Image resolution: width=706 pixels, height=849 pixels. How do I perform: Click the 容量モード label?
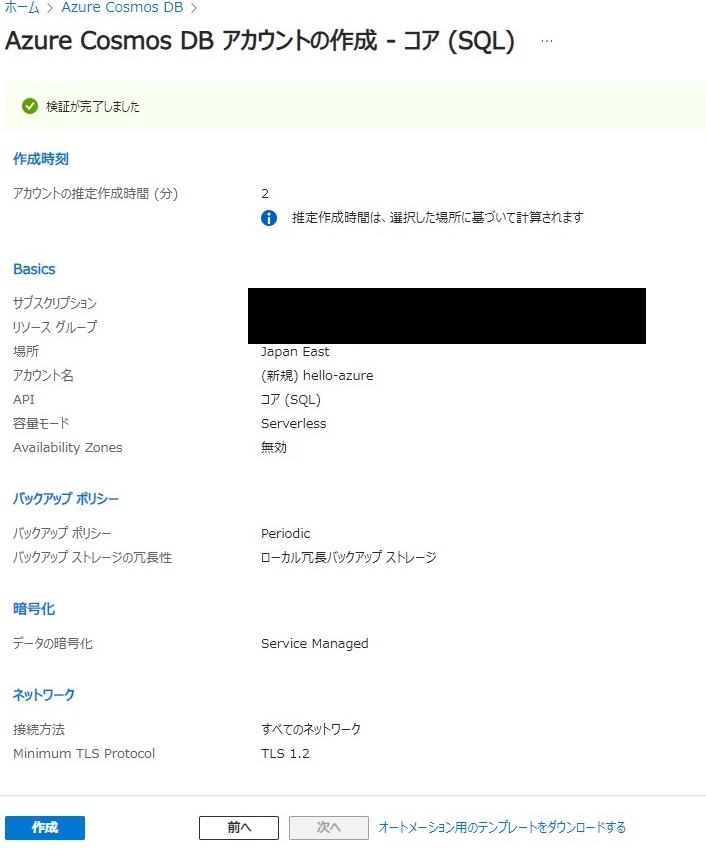(41, 423)
